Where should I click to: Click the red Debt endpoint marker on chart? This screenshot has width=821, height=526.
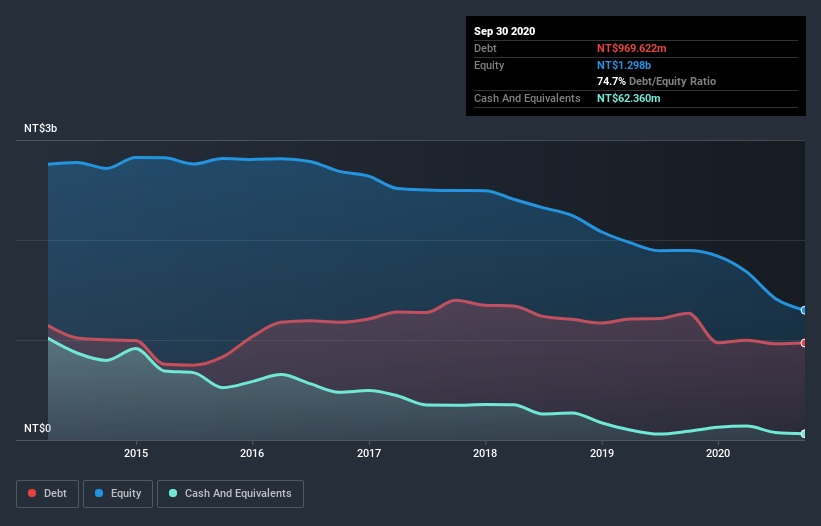(804, 343)
